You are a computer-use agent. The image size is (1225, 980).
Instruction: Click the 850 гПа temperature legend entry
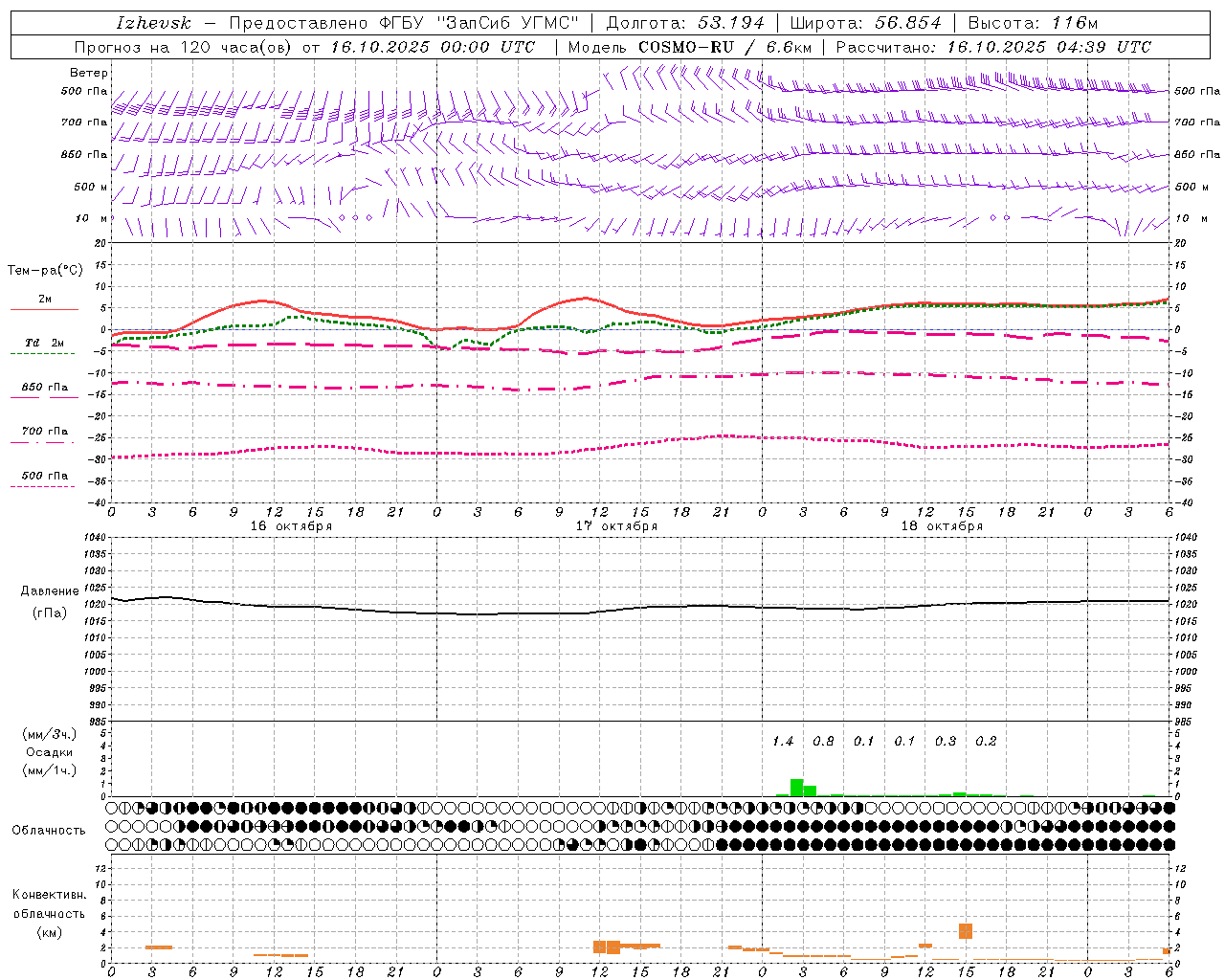pyautogui.click(x=44, y=388)
